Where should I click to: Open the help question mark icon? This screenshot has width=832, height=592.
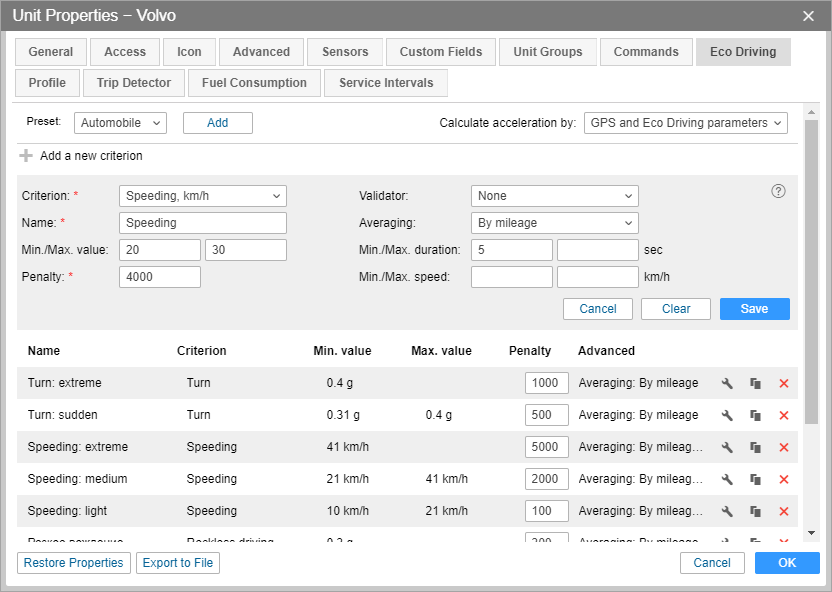[x=778, y=191]
